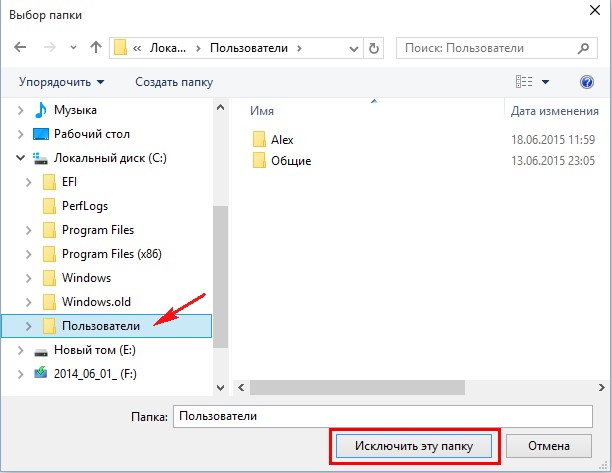Select the Windows.old folder

(x=96, y=302)
